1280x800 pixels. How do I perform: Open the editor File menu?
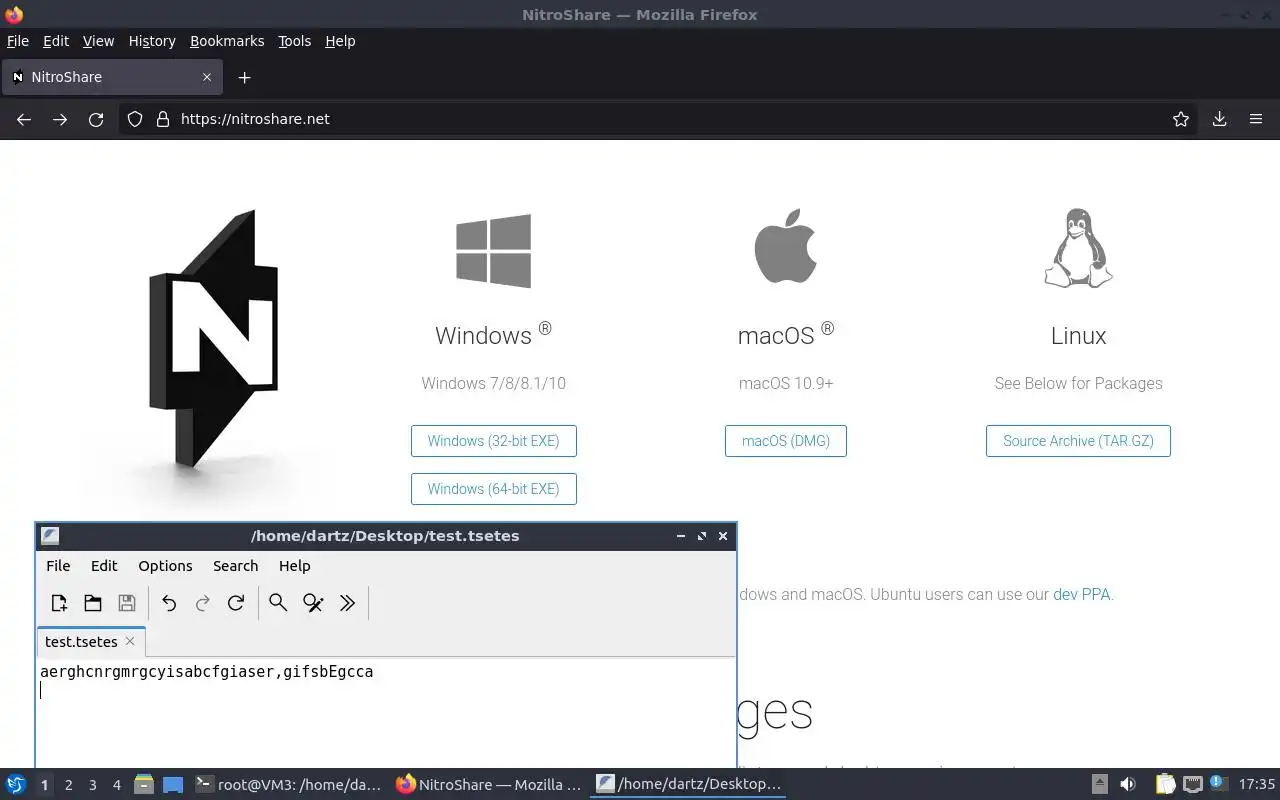coord(58,566)
